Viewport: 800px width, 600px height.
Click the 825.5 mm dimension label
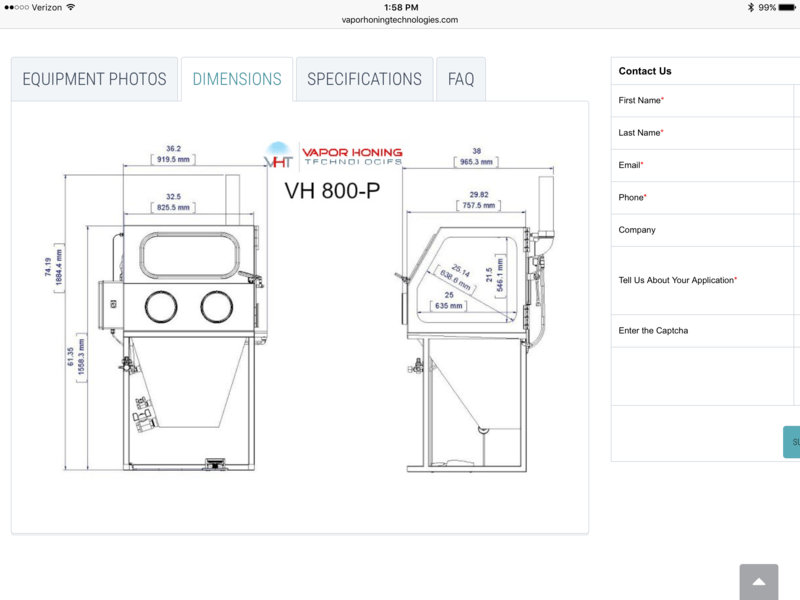173,208
